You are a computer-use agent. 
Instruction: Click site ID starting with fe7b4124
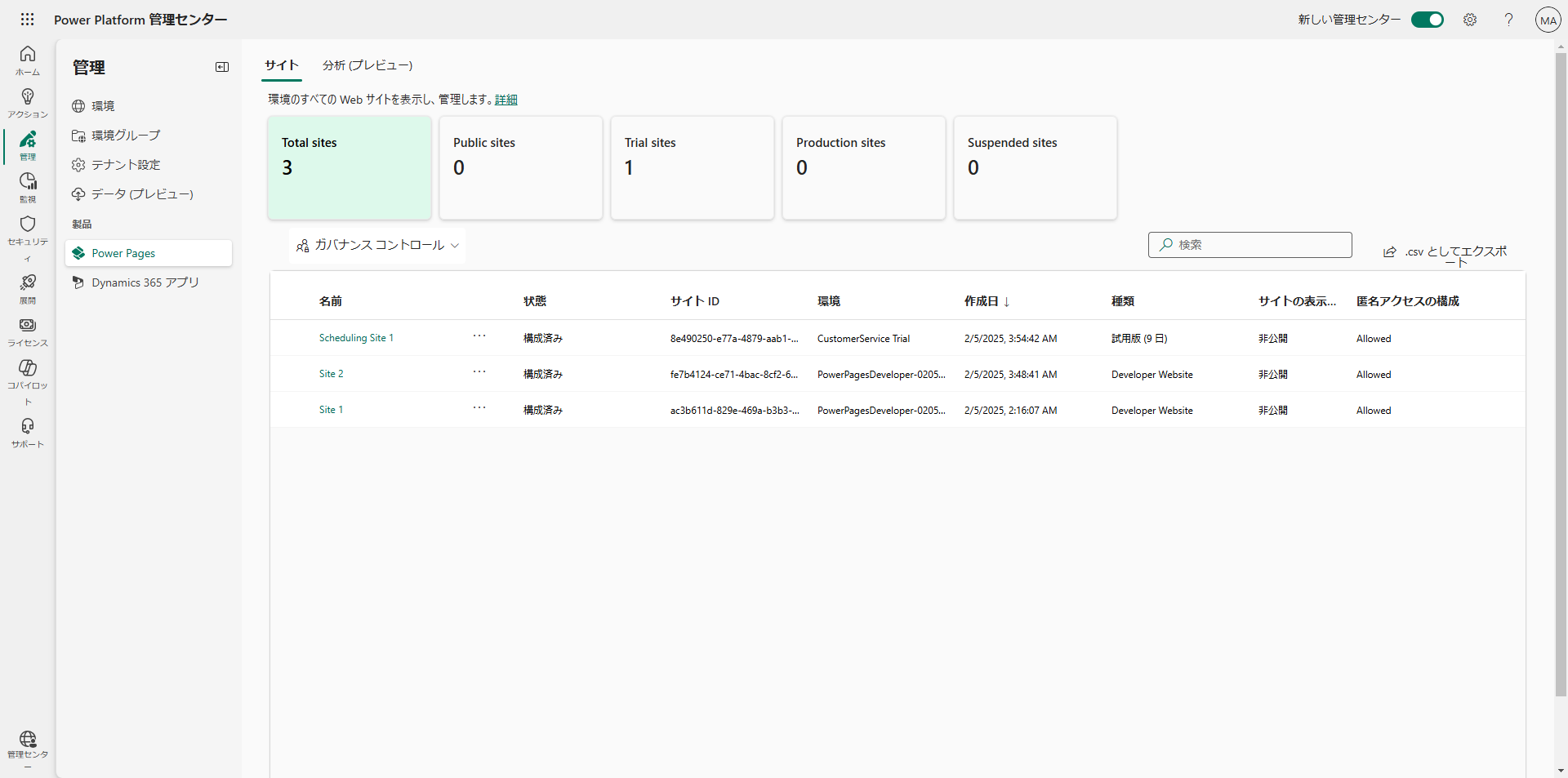734,375
